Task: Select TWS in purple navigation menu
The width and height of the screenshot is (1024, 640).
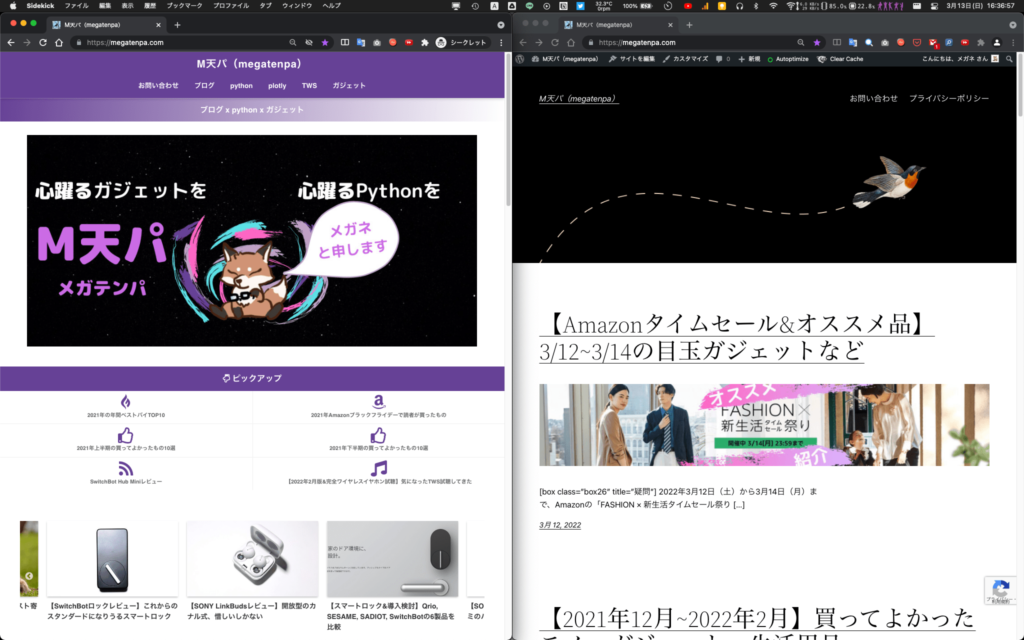Action: (309, 86)
